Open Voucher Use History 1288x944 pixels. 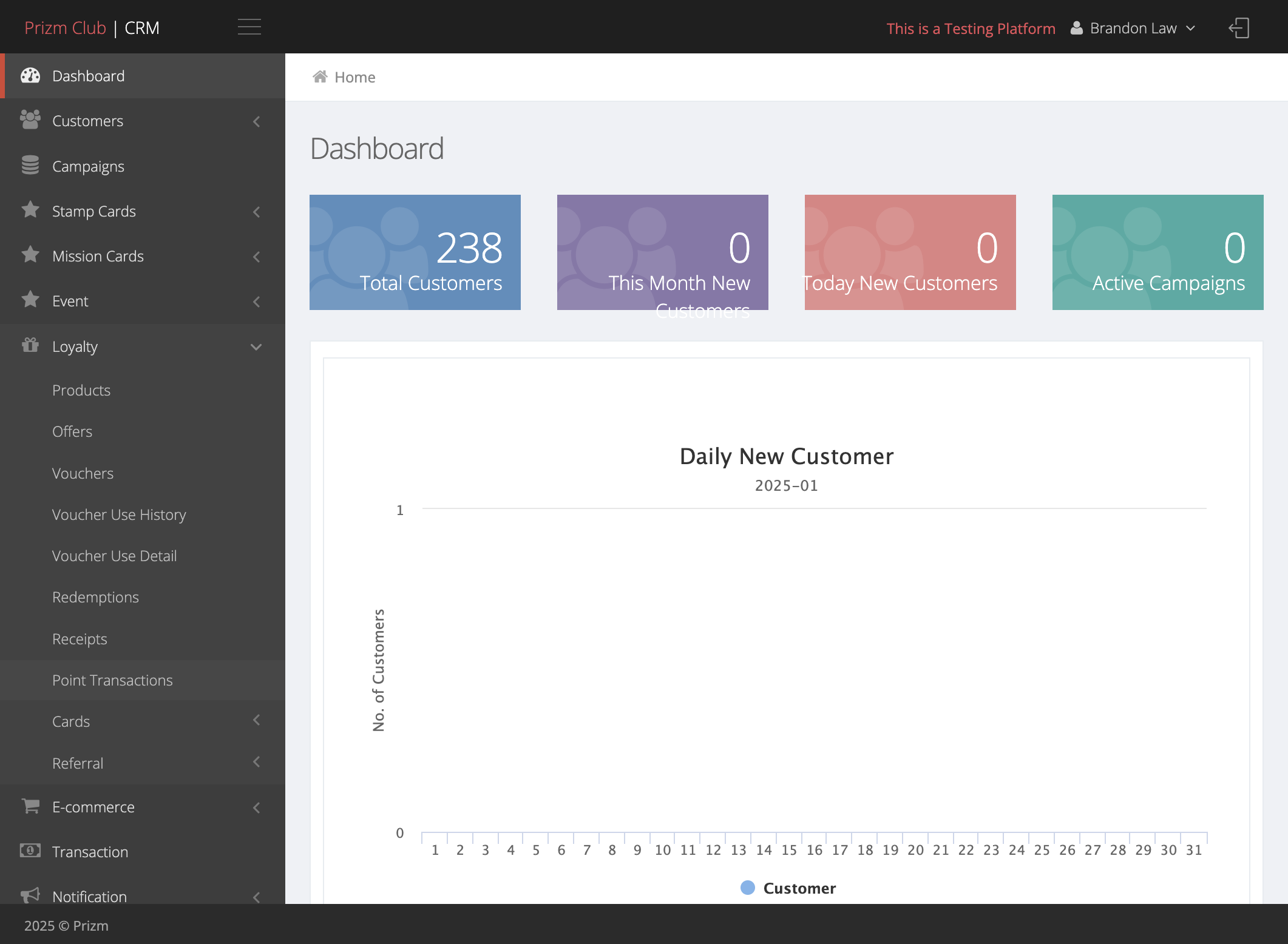coord(143,514)
